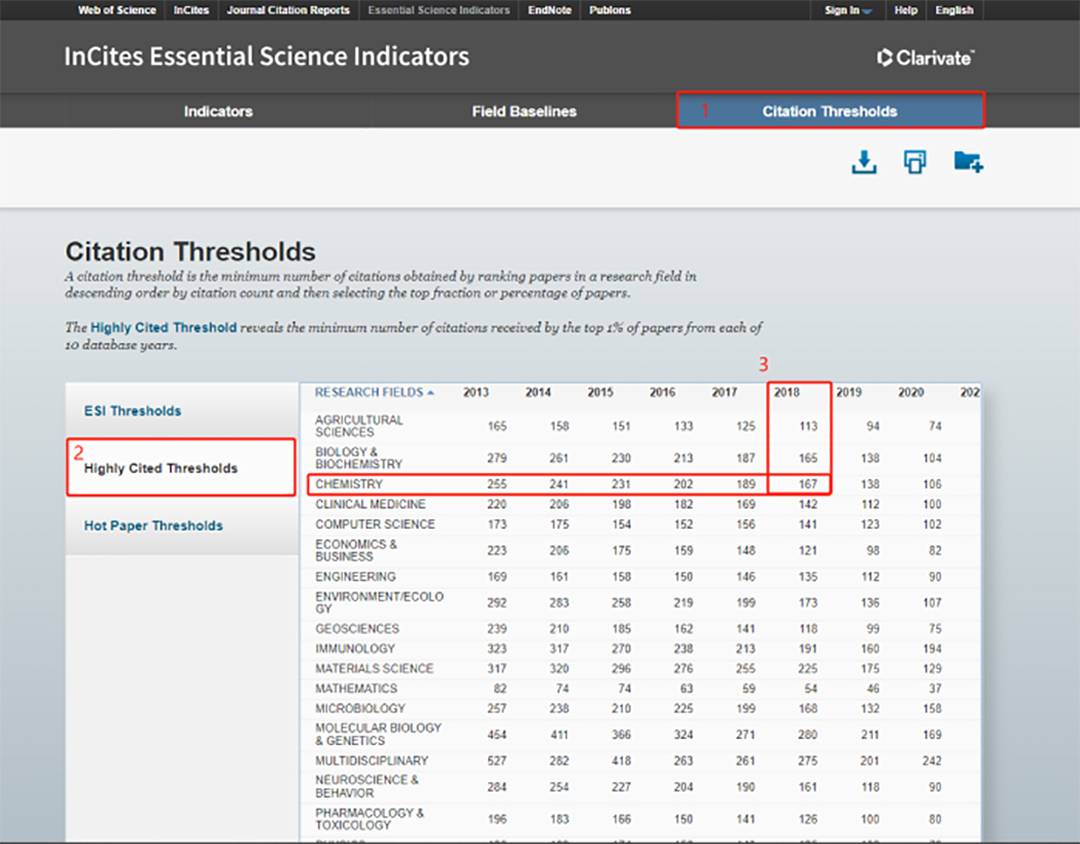Click the 2014 column header
The image size is (1080, 844).
538,392
